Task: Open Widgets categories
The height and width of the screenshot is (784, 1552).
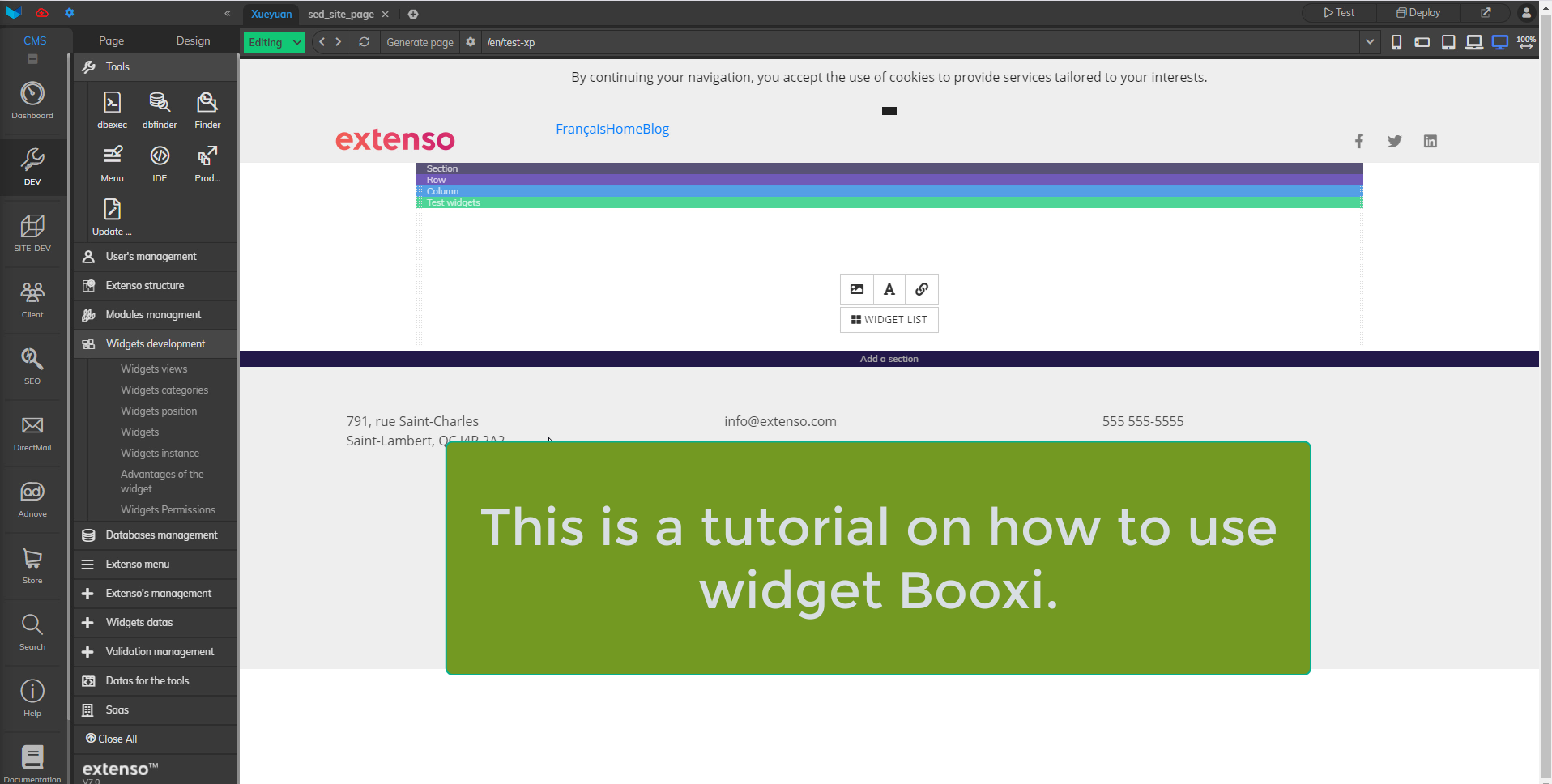Action: 164,390
